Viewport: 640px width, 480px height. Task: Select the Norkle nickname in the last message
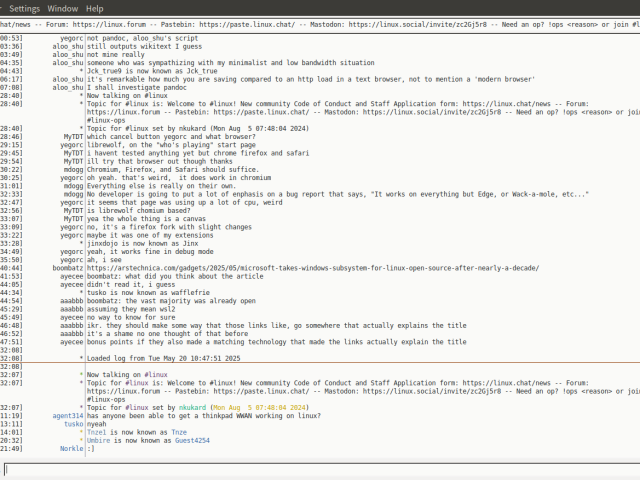click(x=71, y=449)
